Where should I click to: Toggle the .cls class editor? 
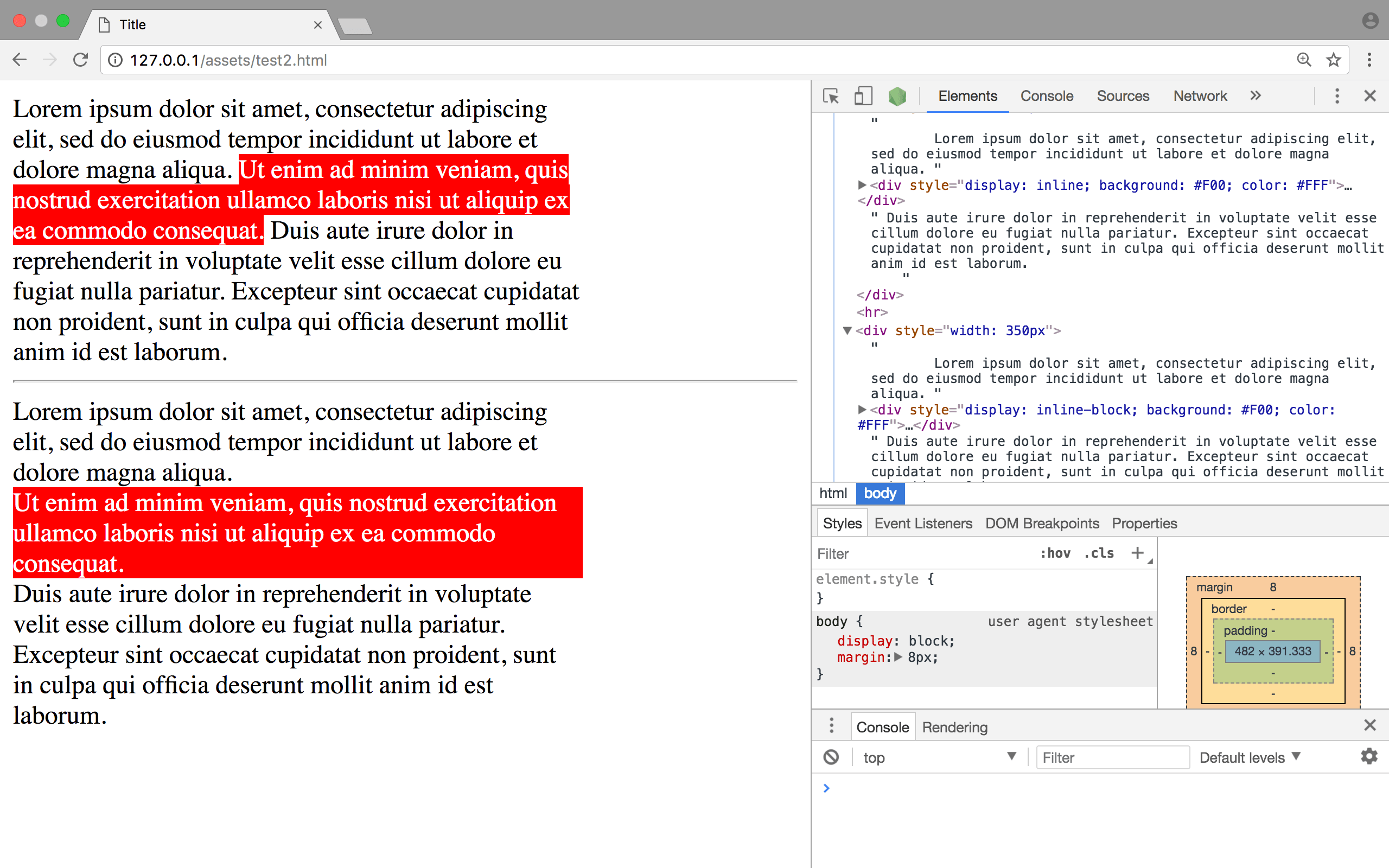(x=1099, y=553)
